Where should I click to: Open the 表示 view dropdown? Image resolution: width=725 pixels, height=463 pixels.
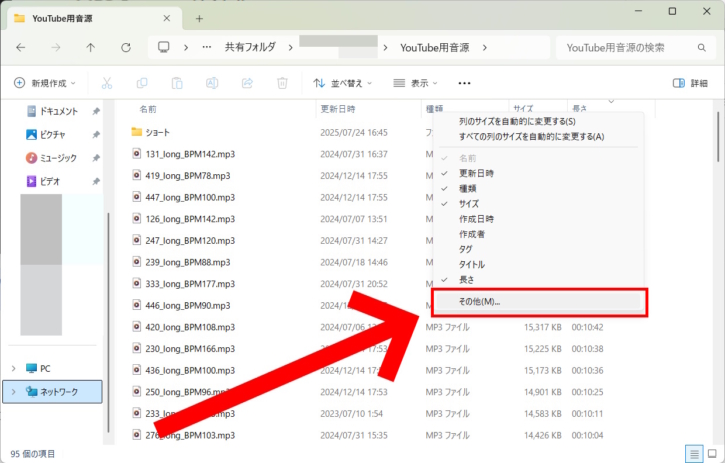pos(418,84)
